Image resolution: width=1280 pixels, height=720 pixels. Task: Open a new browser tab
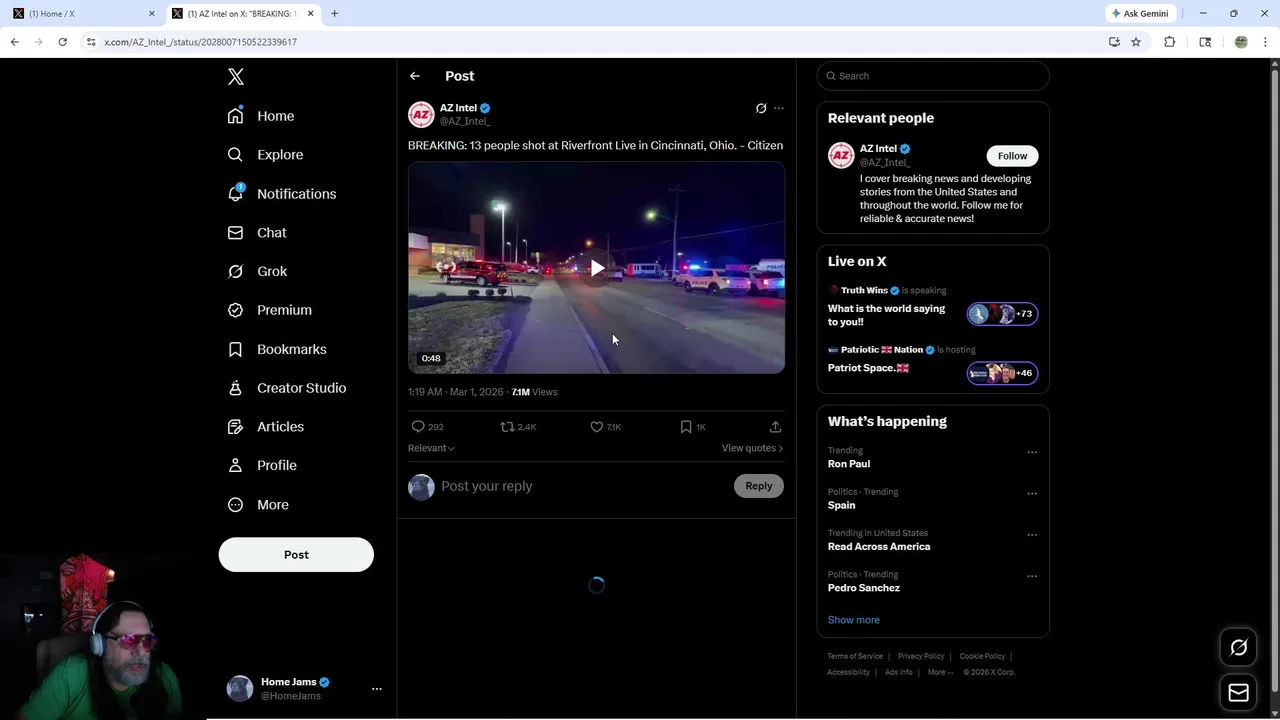(x=334, y=14)
